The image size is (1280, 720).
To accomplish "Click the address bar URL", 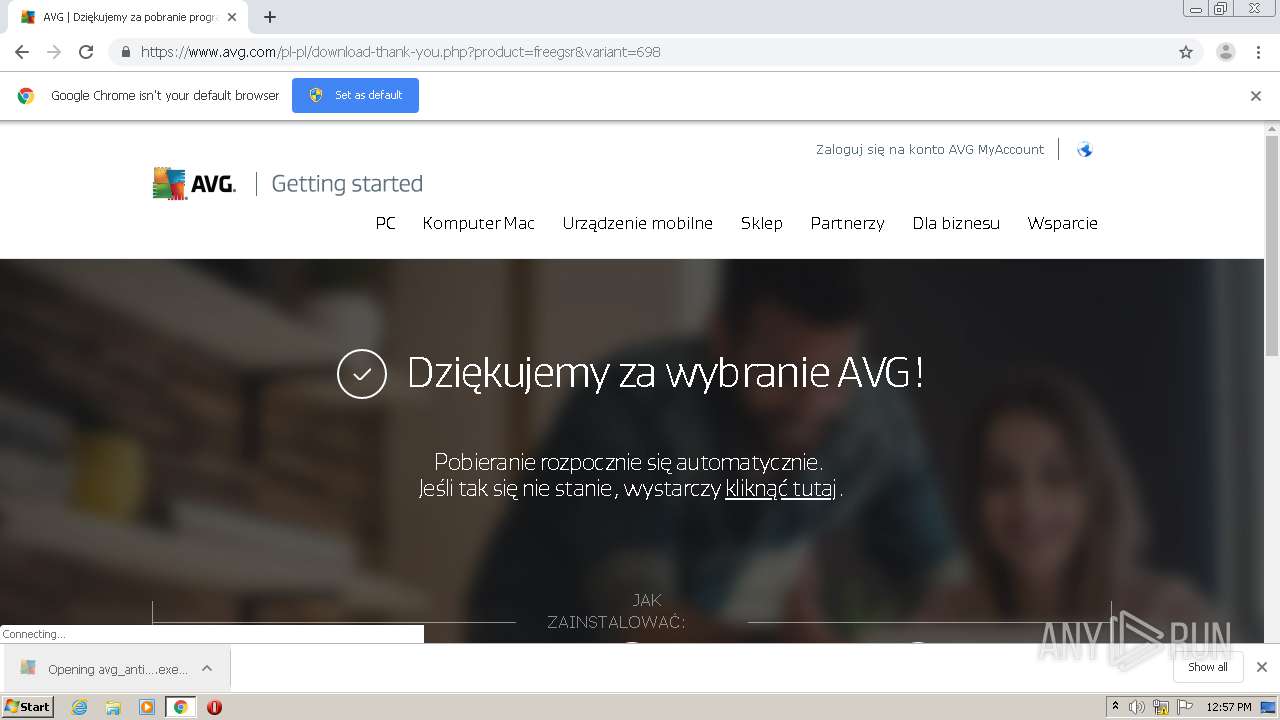I will (400, 52).
